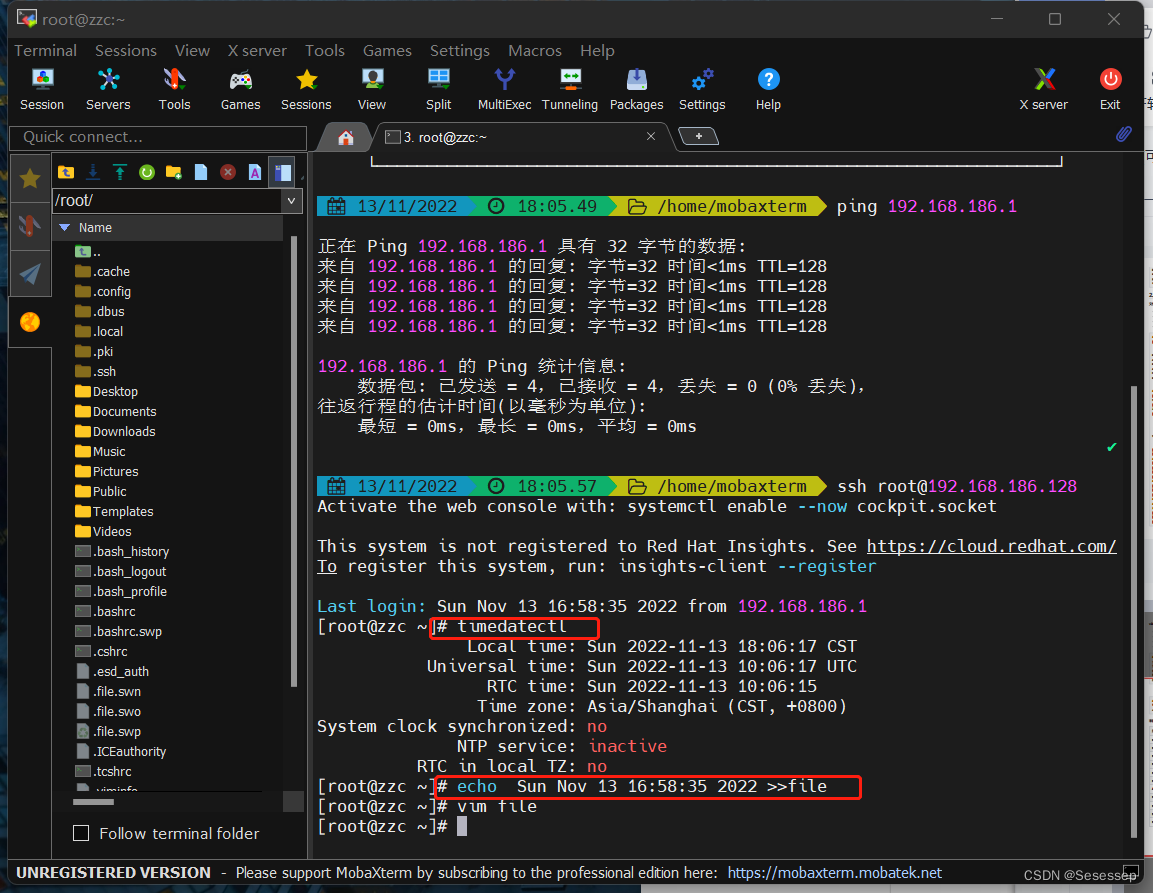Open the Tools menu

[325, 51]
